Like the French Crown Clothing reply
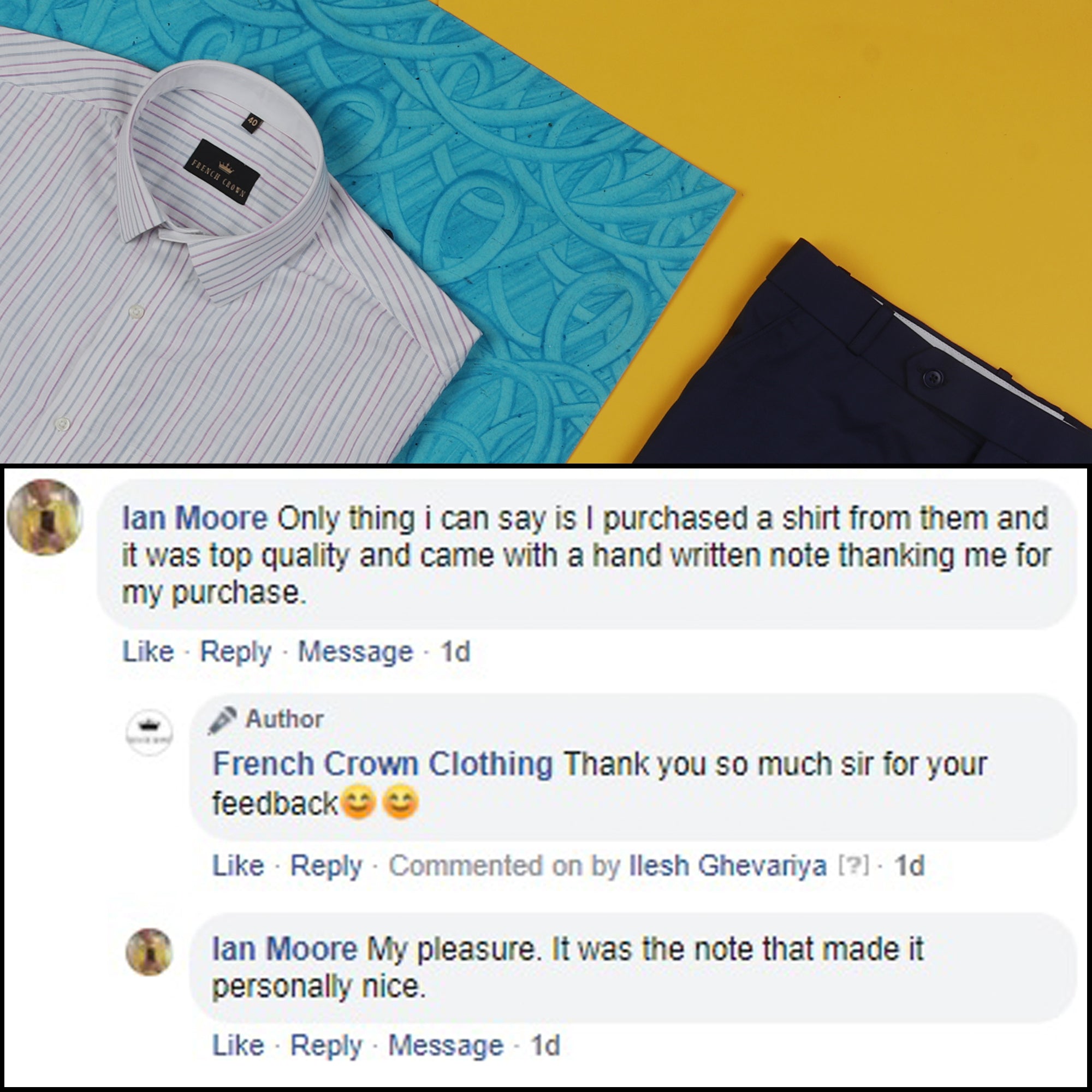 238,865
